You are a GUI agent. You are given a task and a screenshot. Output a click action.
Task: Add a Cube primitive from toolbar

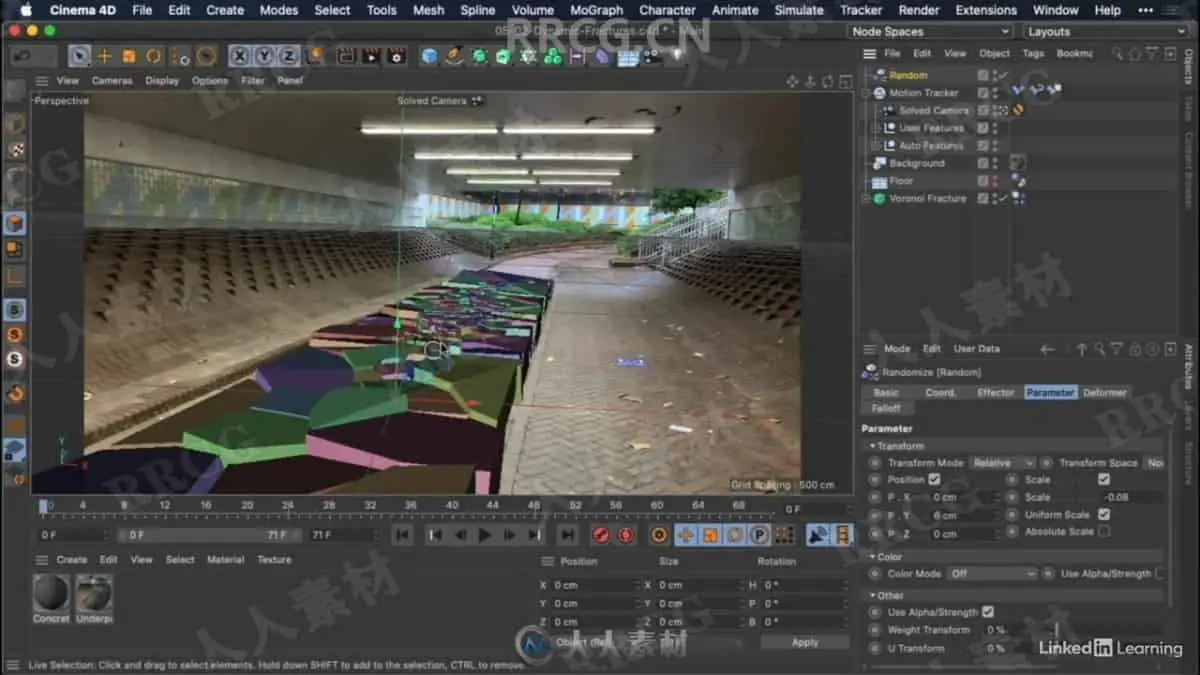click(429, 56)
